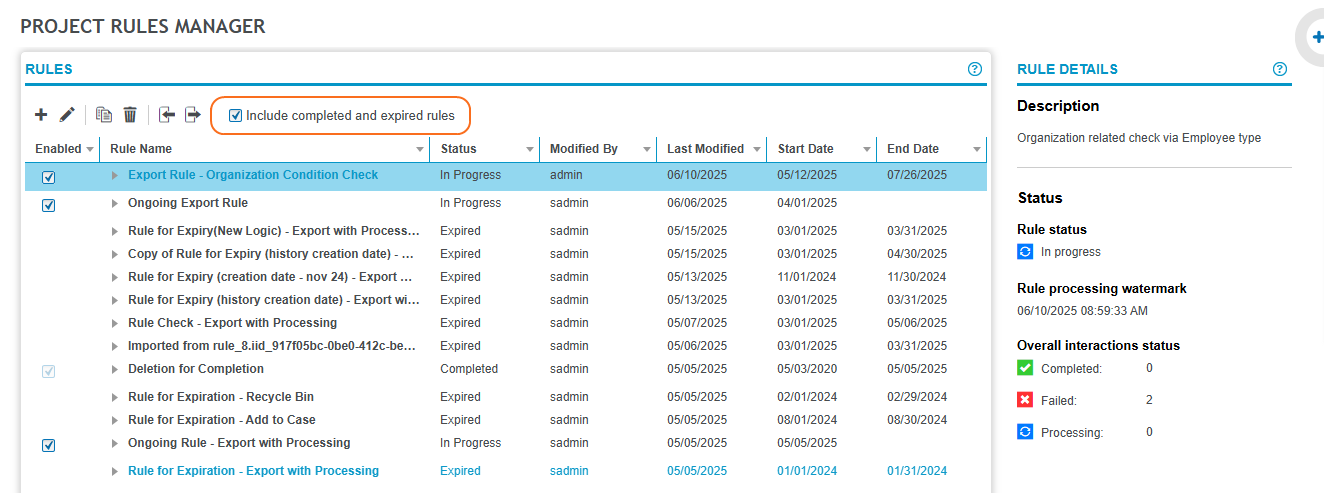Click the Start Date column header
This screenshot has height=493, width=1324.
coord(806,149)
